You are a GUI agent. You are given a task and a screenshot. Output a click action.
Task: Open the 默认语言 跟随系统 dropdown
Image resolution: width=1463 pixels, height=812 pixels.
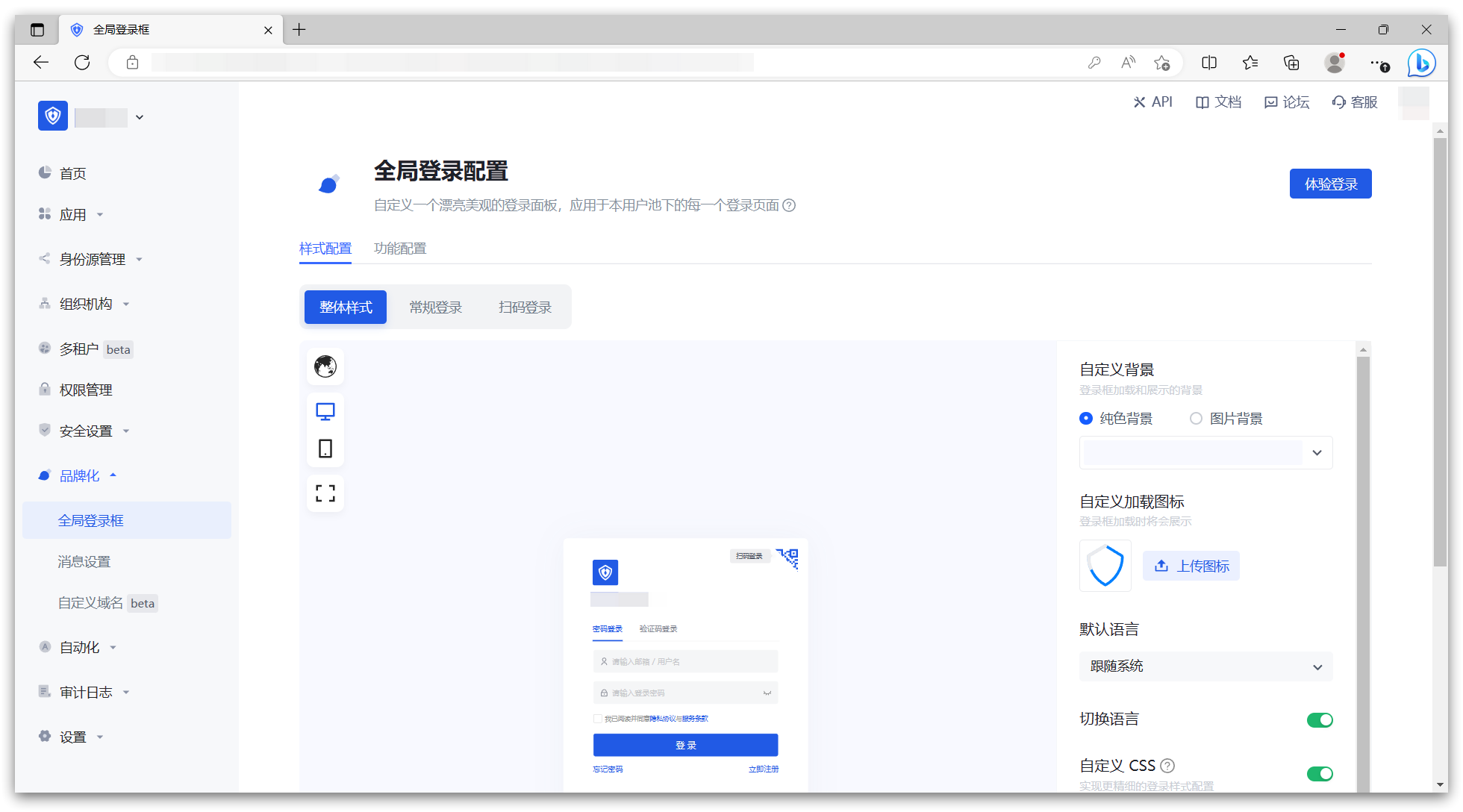click(x=1205, y=666)
